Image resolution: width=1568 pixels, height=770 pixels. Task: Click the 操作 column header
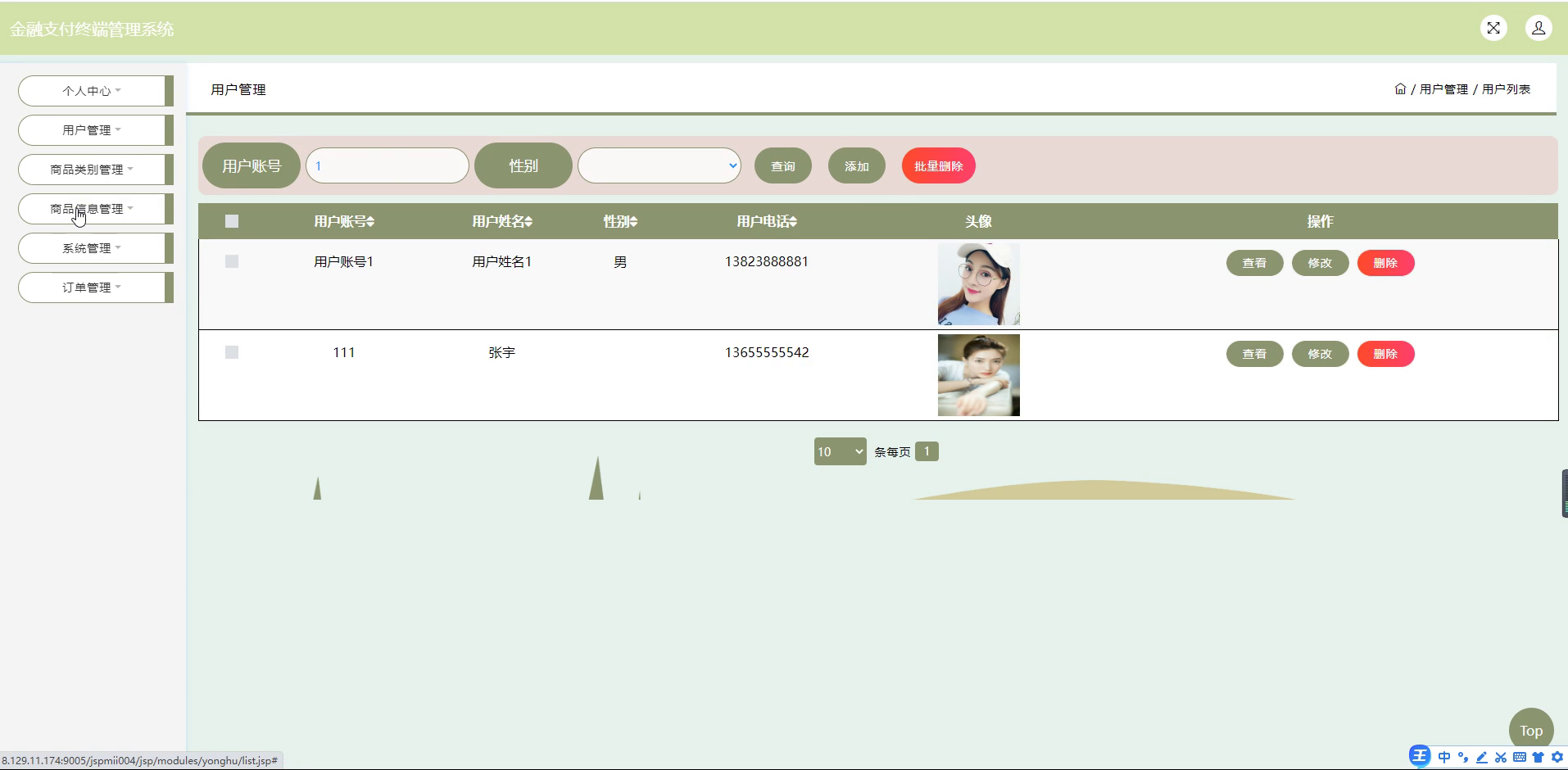(x=1320, y=221)
